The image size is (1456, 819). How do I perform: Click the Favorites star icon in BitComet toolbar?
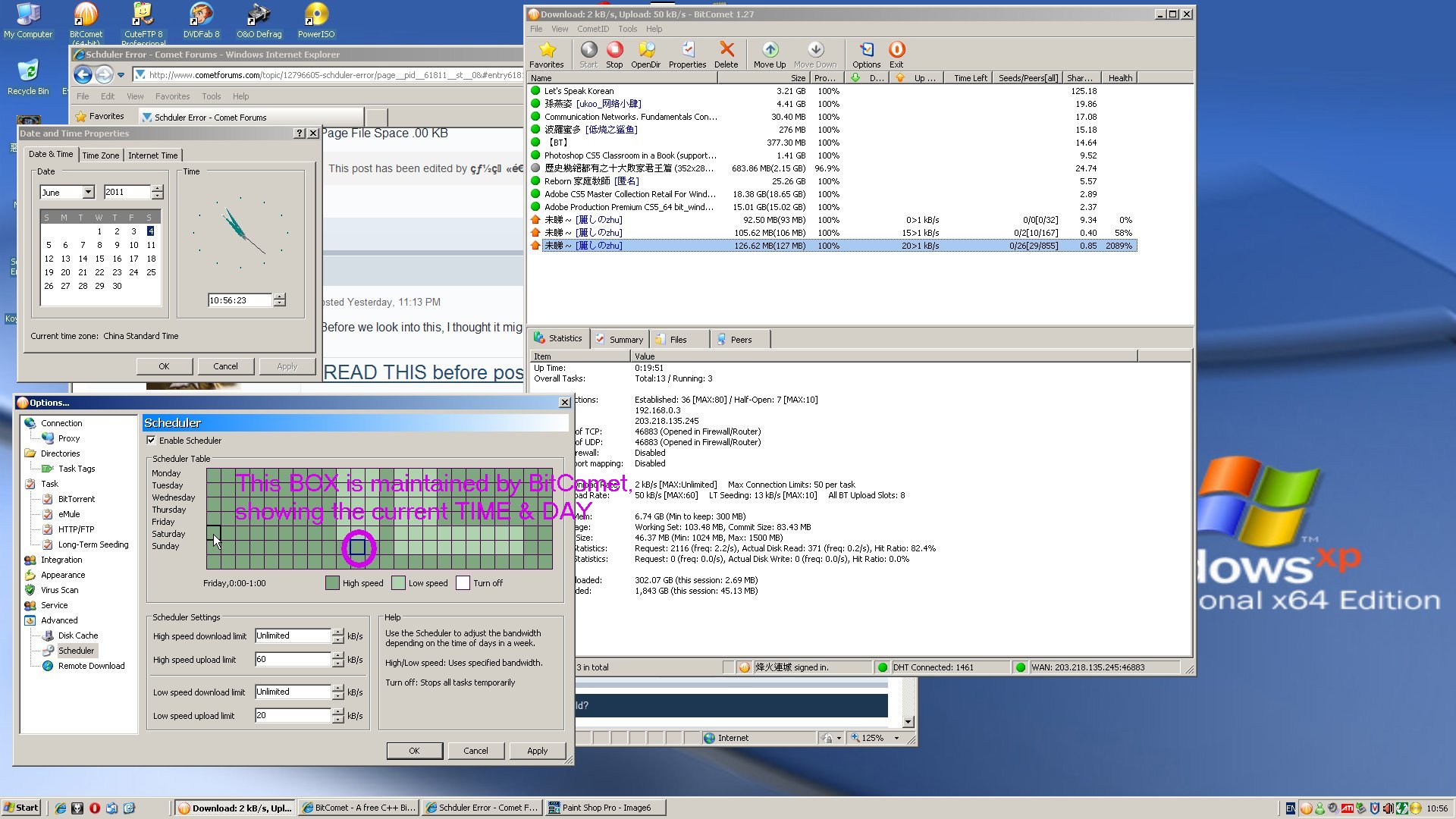pos(547,50)
